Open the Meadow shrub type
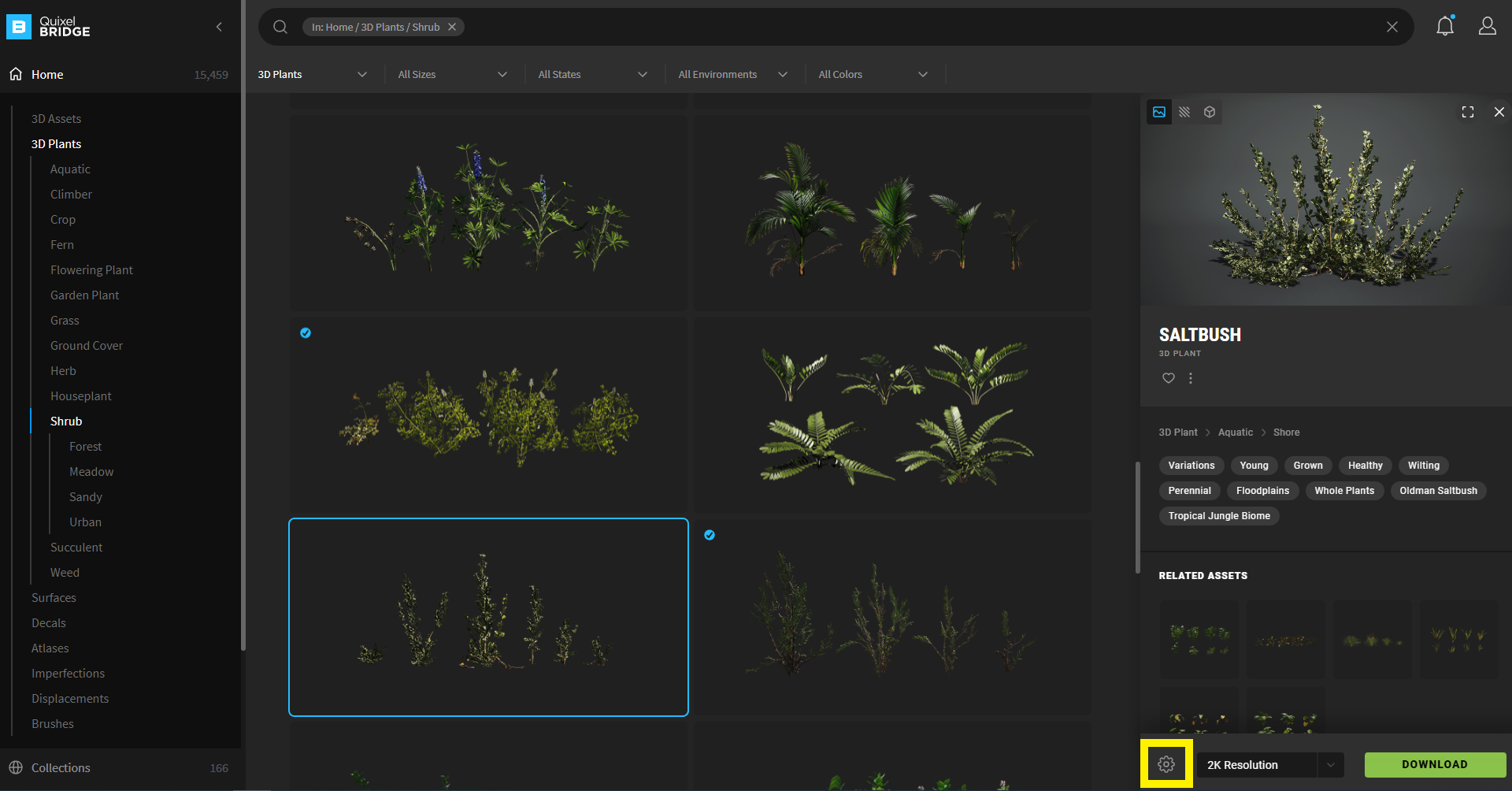 pyautogui.click(x=91, y=472)
